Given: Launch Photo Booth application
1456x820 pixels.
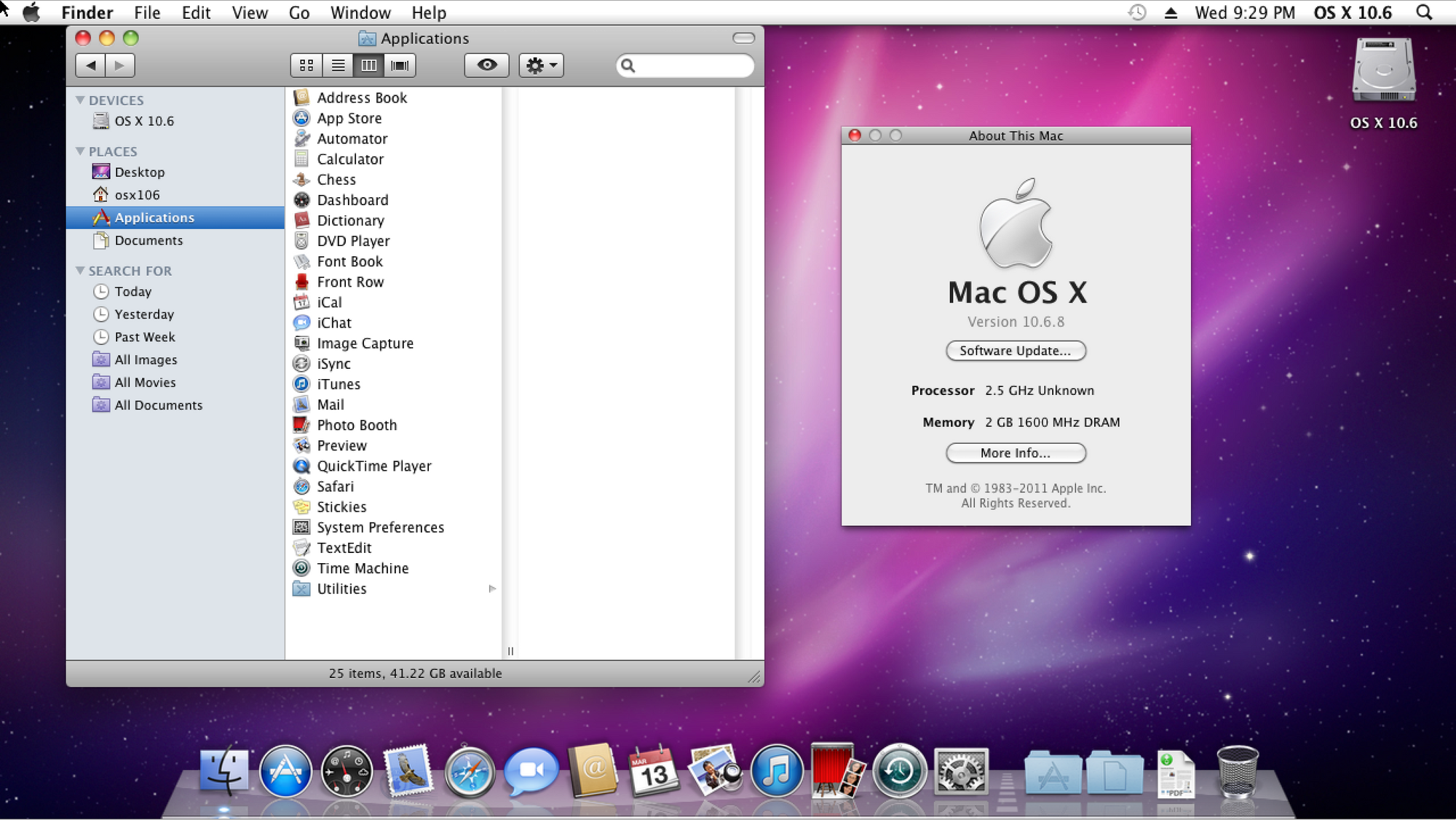Looking at the screenshot, I should point(356,424).
